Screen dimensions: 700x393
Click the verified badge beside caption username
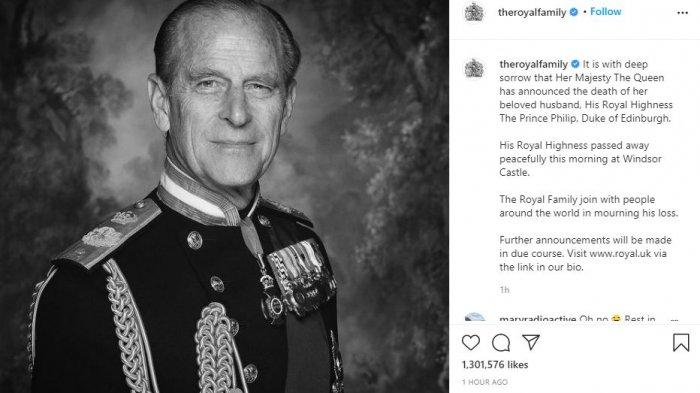click(x=575, y=64)
